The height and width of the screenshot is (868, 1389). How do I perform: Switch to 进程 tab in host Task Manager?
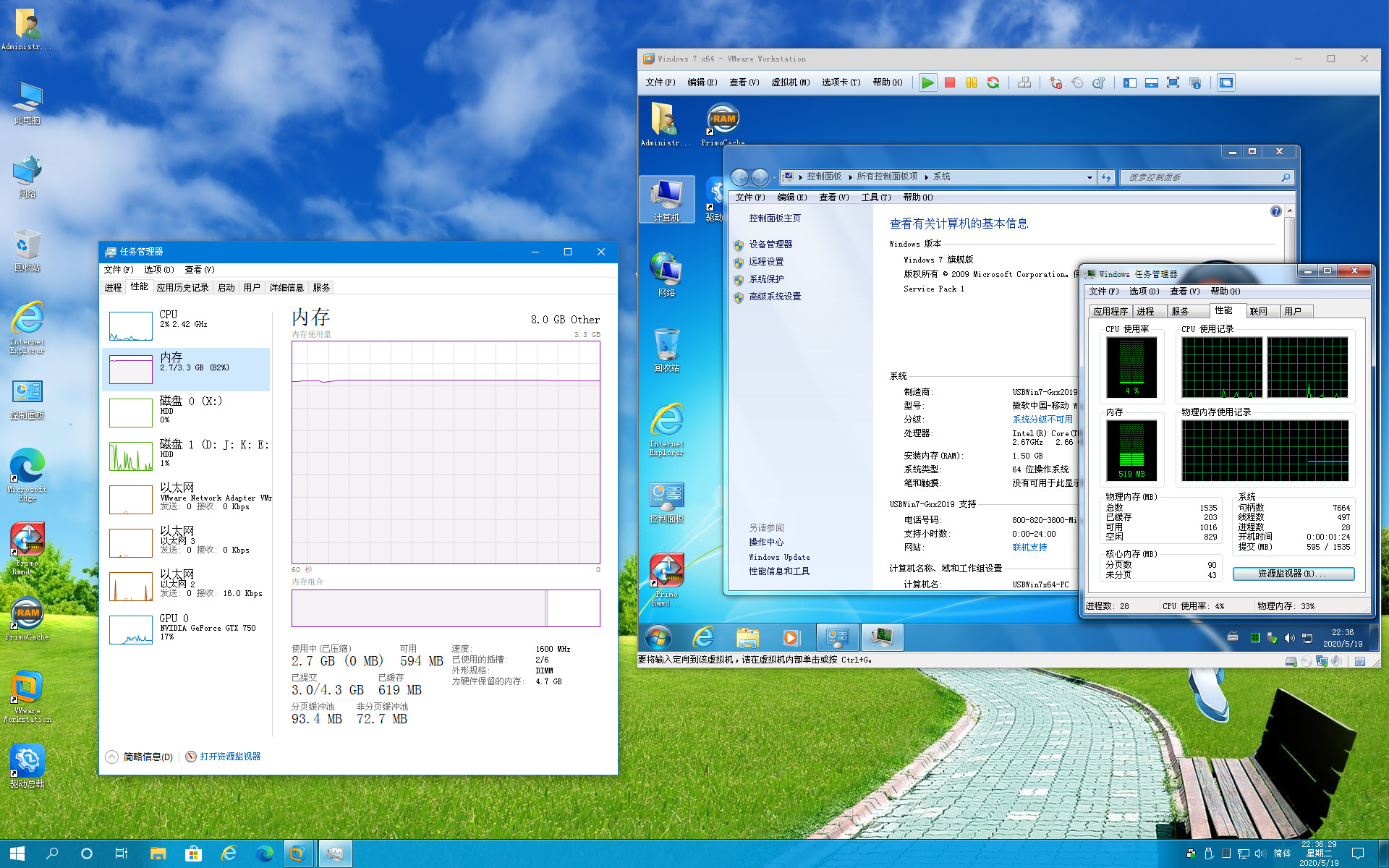[x=113, y=287]
